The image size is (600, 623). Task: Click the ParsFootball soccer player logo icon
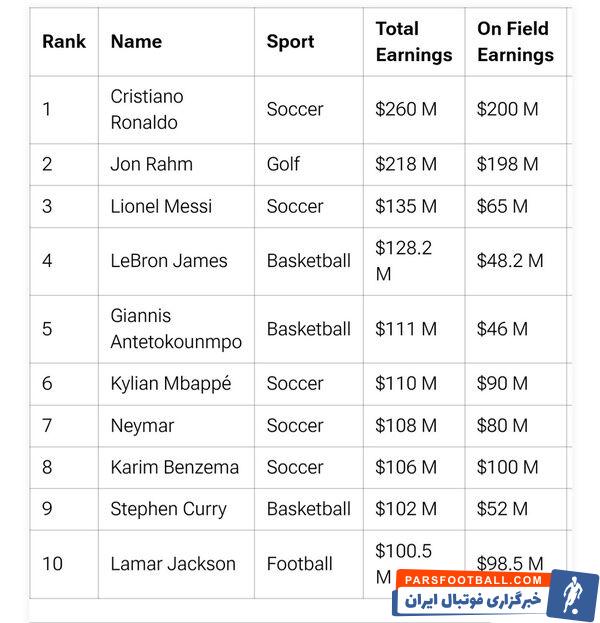[x=576, y=594]
